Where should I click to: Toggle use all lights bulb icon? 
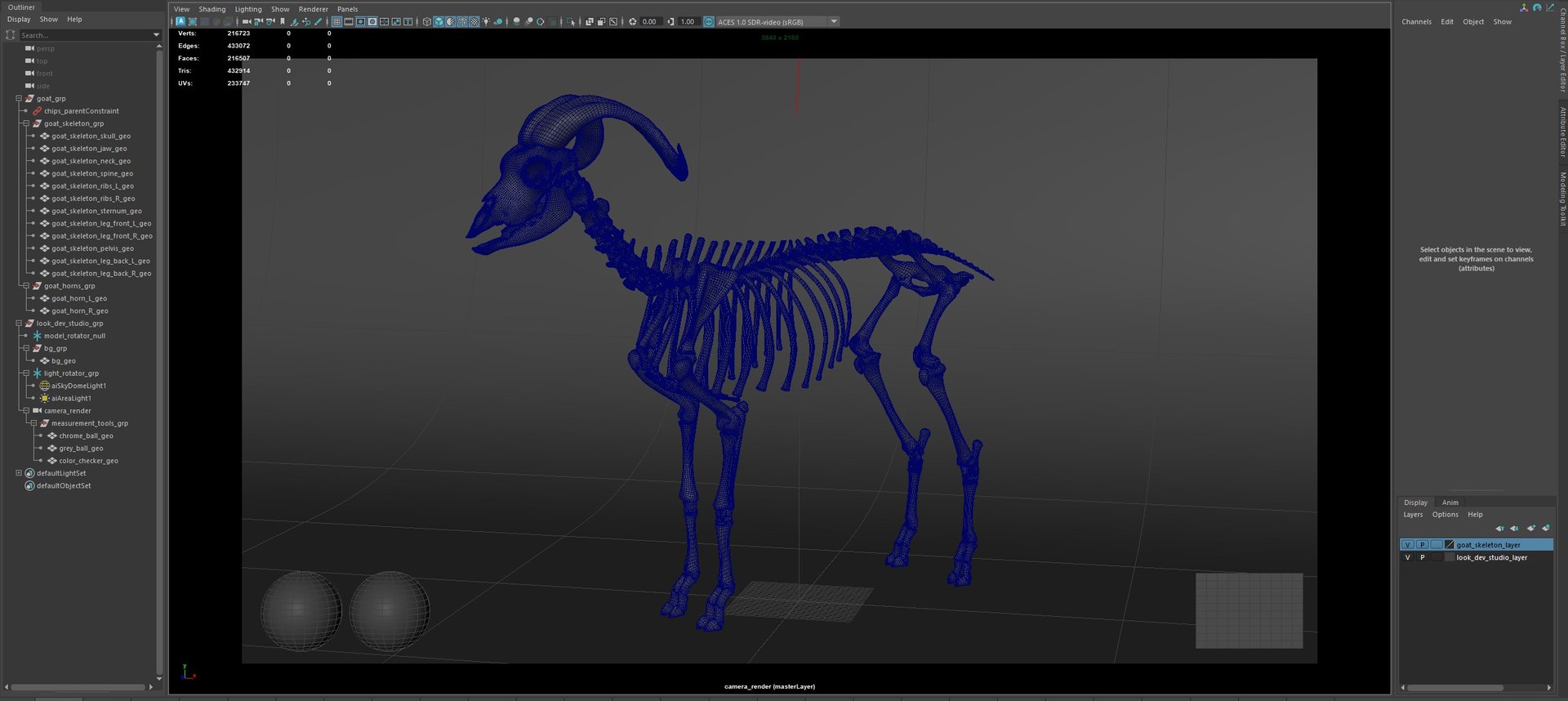pyautogui.click(x=486, y=21)
